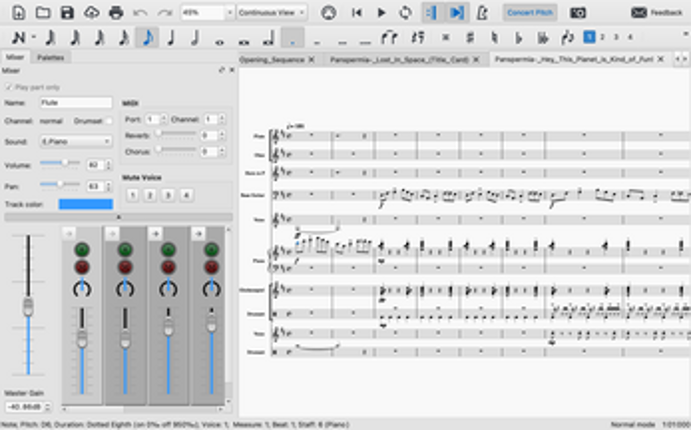Adjust the Pan slider

60,184
